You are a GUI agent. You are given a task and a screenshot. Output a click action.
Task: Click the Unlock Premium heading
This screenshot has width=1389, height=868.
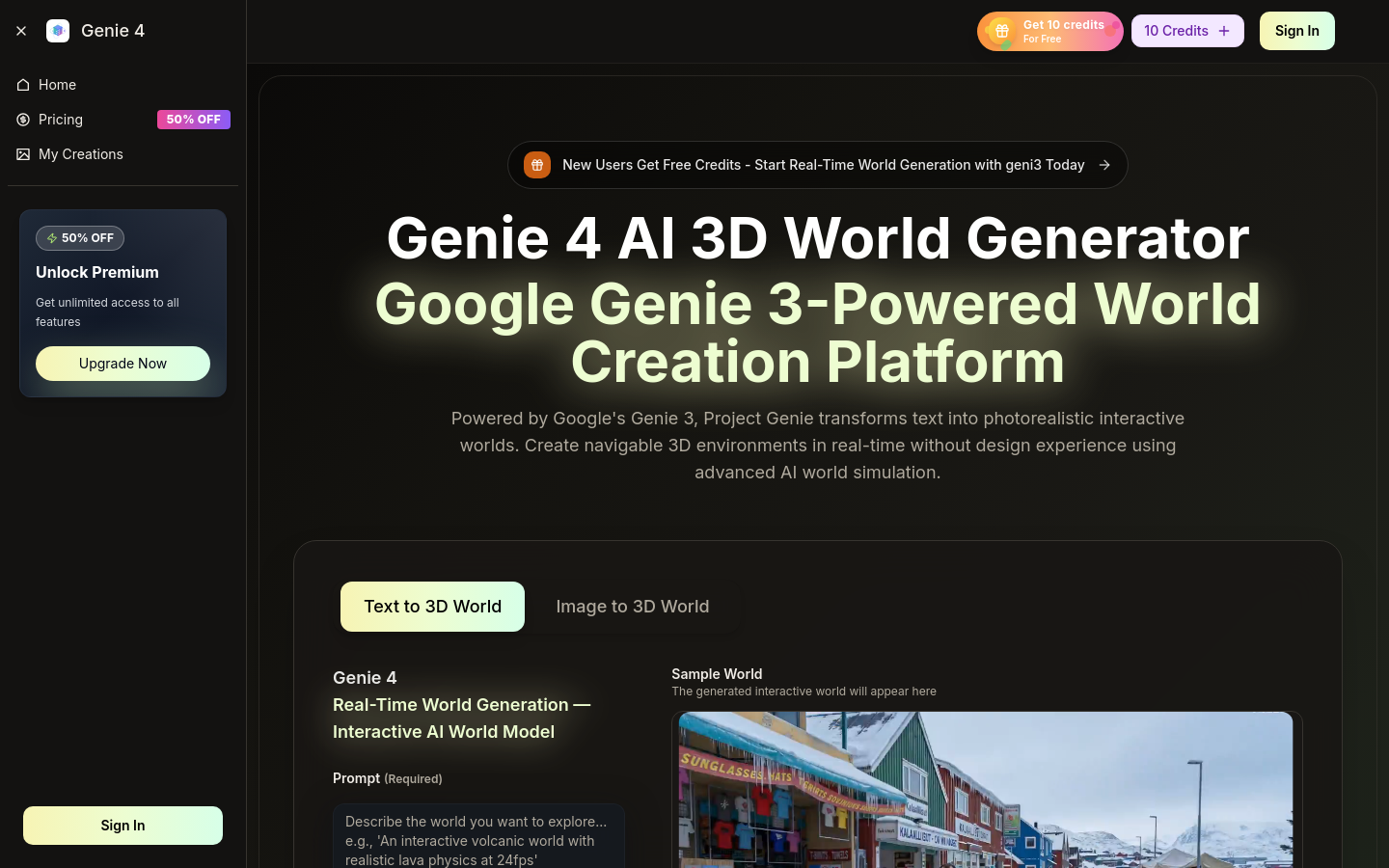pos(97,273)
